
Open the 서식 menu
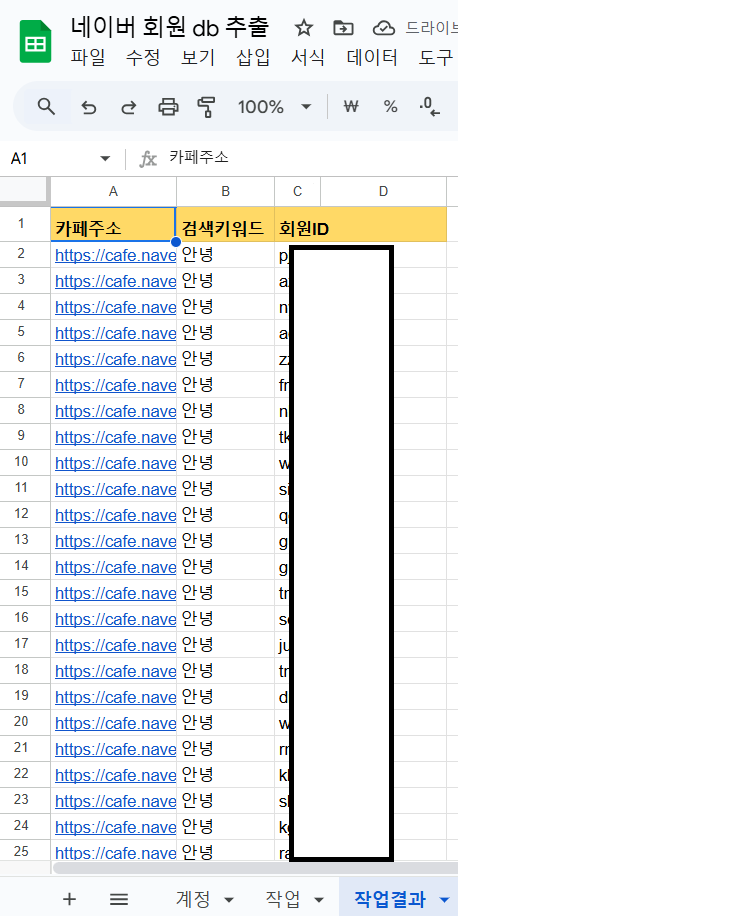click(x=308, y=57)
